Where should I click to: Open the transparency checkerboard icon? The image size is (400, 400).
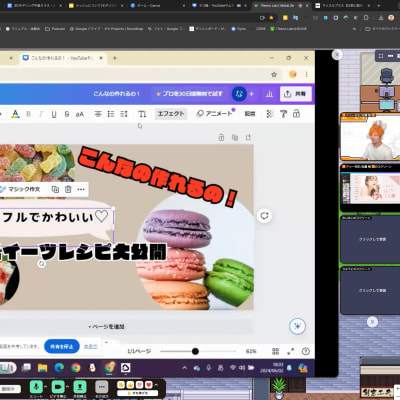[270, 114]
